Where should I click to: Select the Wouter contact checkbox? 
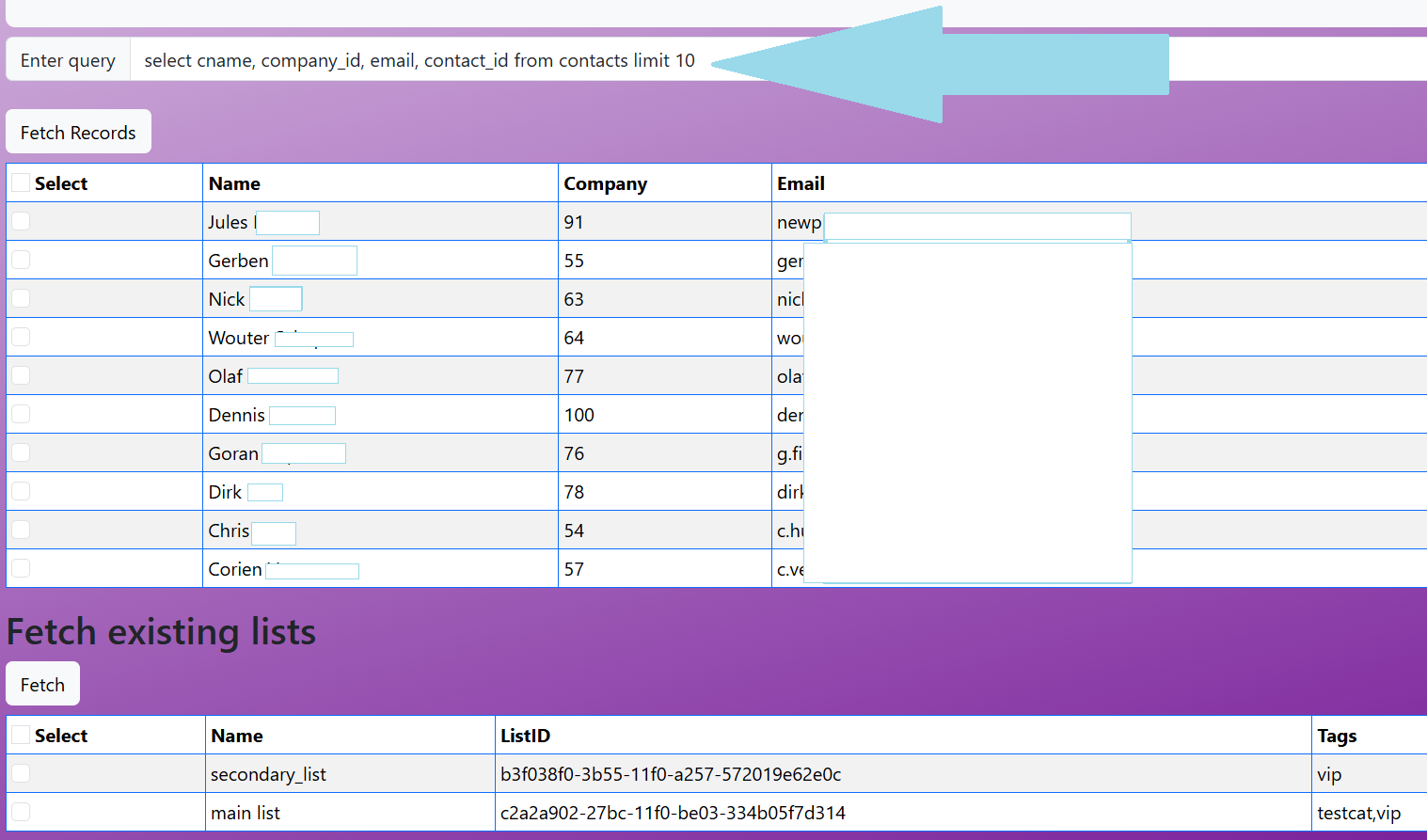(x=21, y=337)
